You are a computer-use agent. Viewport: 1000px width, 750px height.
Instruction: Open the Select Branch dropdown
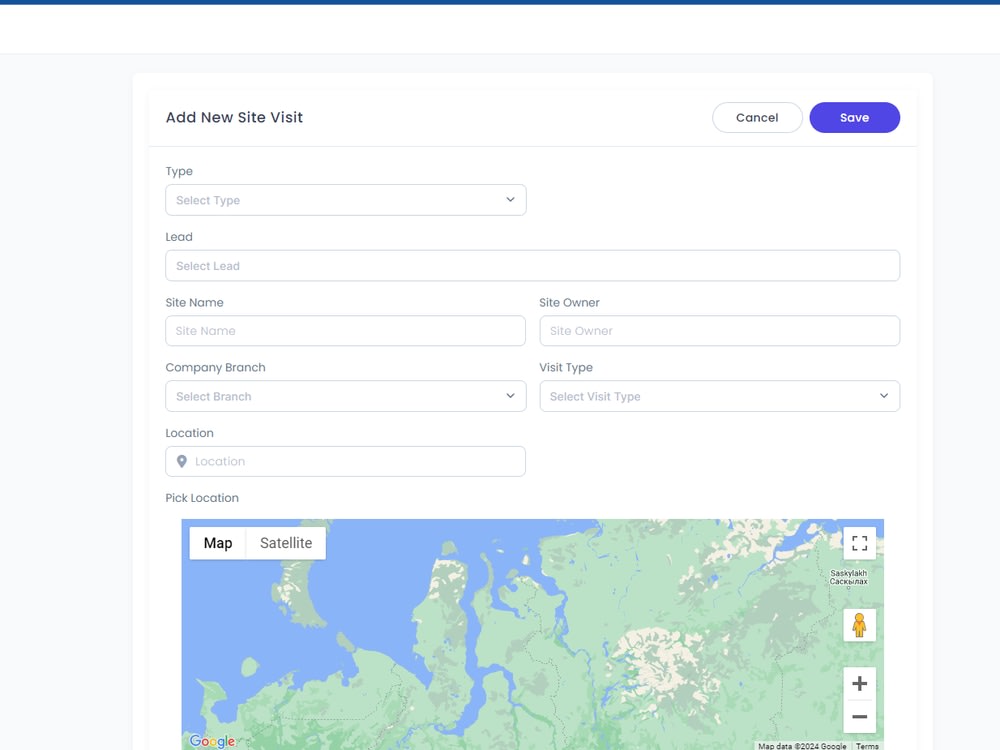pos(346,396)
